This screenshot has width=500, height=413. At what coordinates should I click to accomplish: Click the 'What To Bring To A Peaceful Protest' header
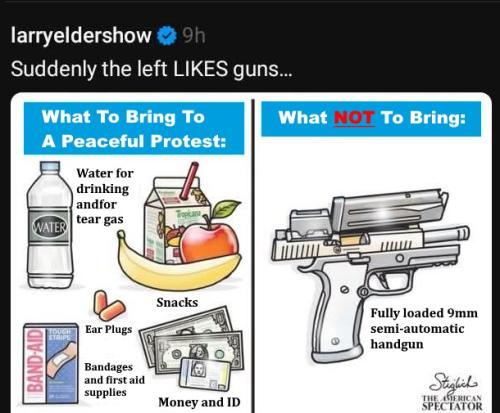pos(134,129)
